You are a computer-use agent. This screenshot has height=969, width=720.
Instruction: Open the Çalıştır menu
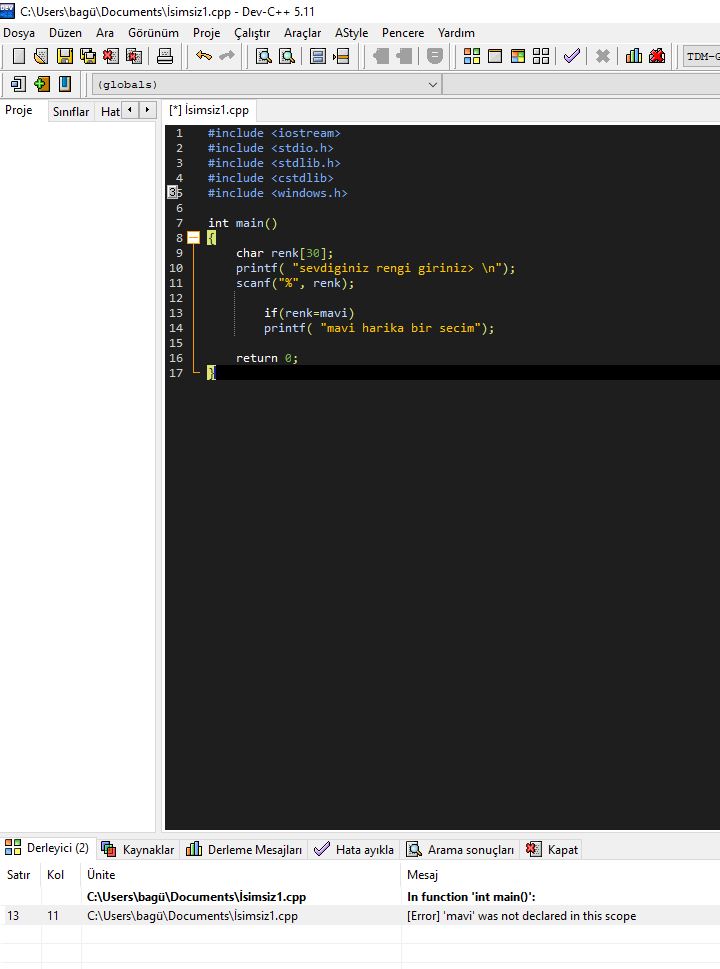[x=252, y=33]
